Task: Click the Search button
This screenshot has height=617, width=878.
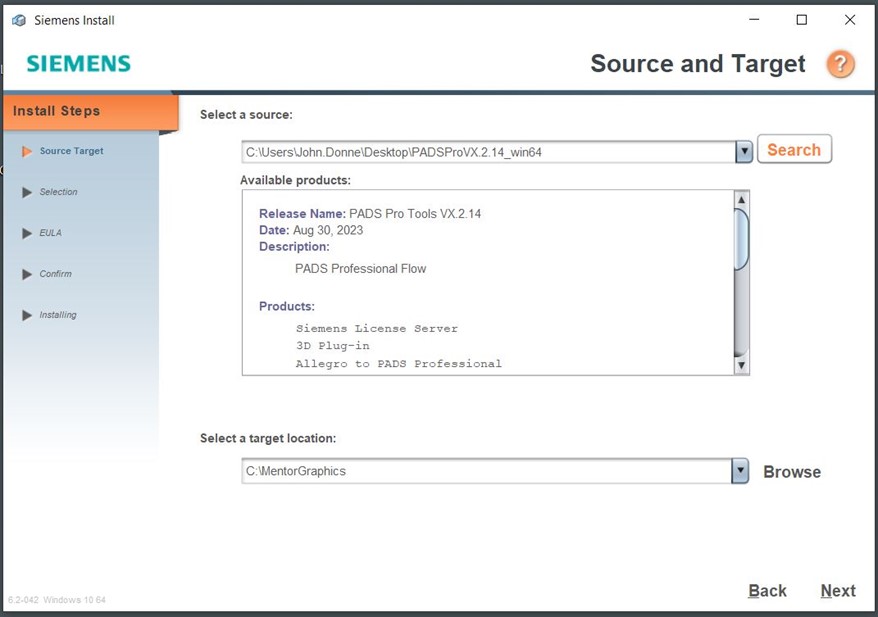Action: (x=794, y=149)
